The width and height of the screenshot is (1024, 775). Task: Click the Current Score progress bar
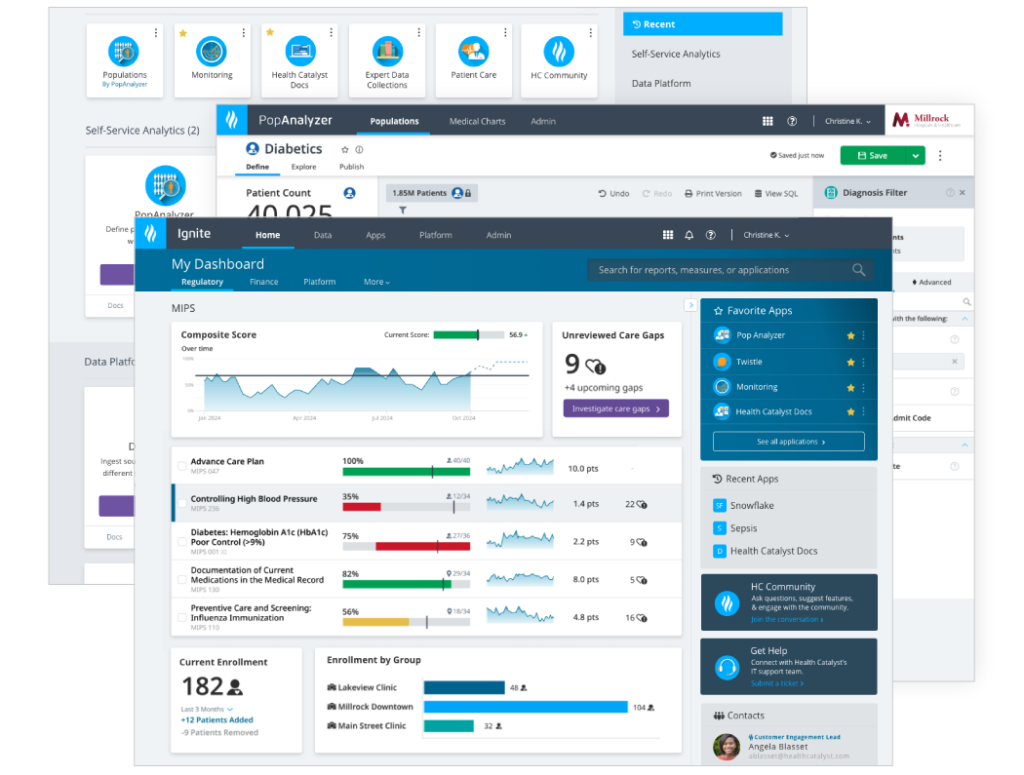469,335
